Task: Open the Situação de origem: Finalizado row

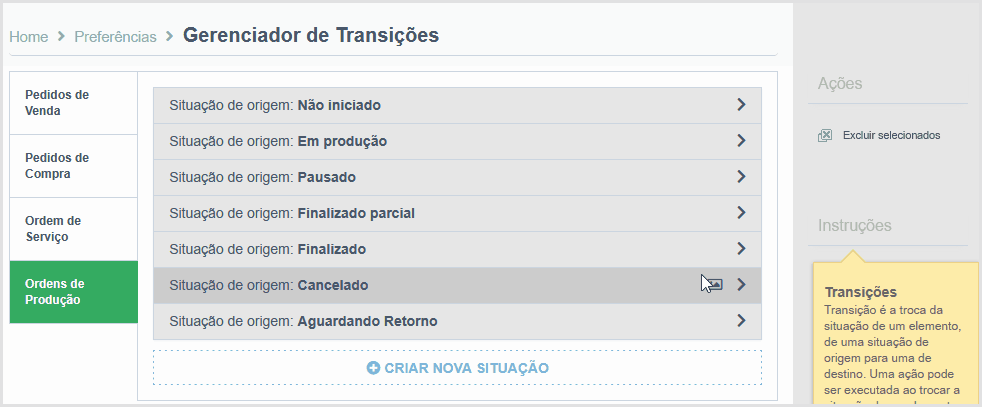Action: (457, 249)
